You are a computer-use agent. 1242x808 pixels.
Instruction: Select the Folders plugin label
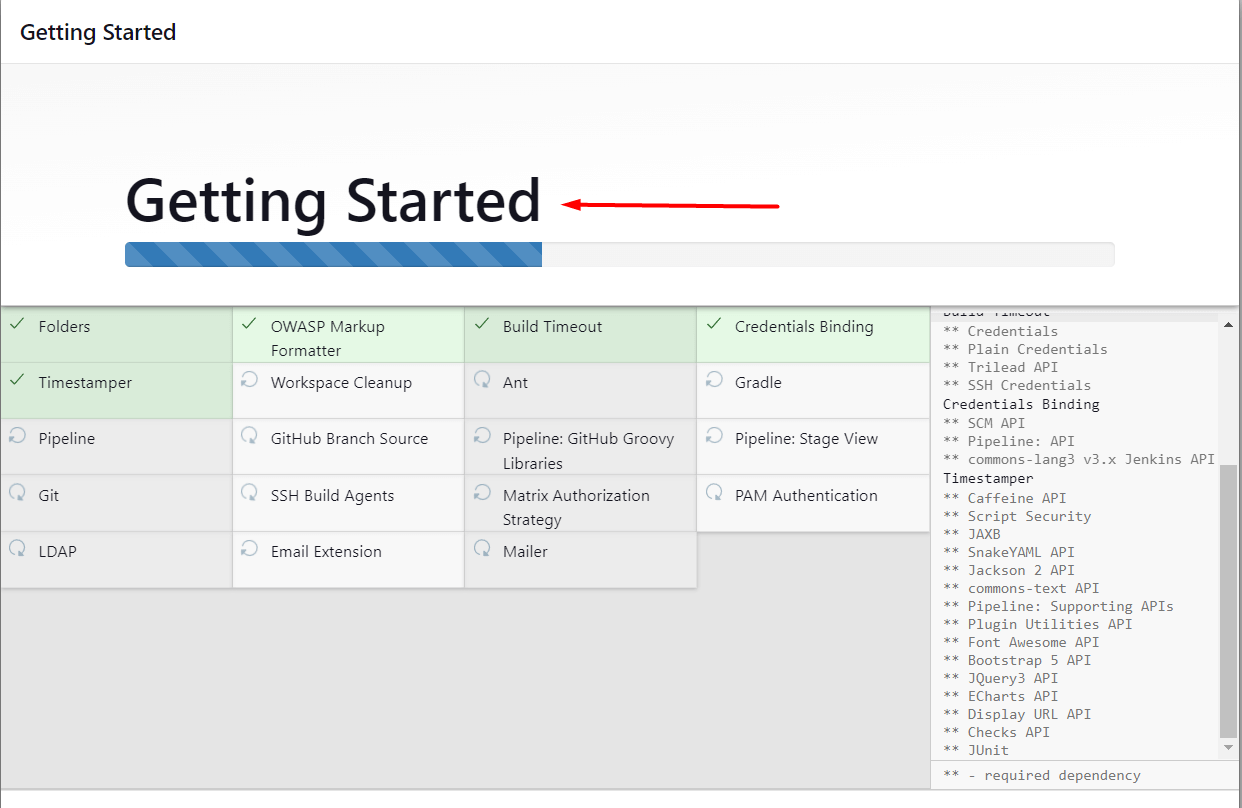(64, 327)
